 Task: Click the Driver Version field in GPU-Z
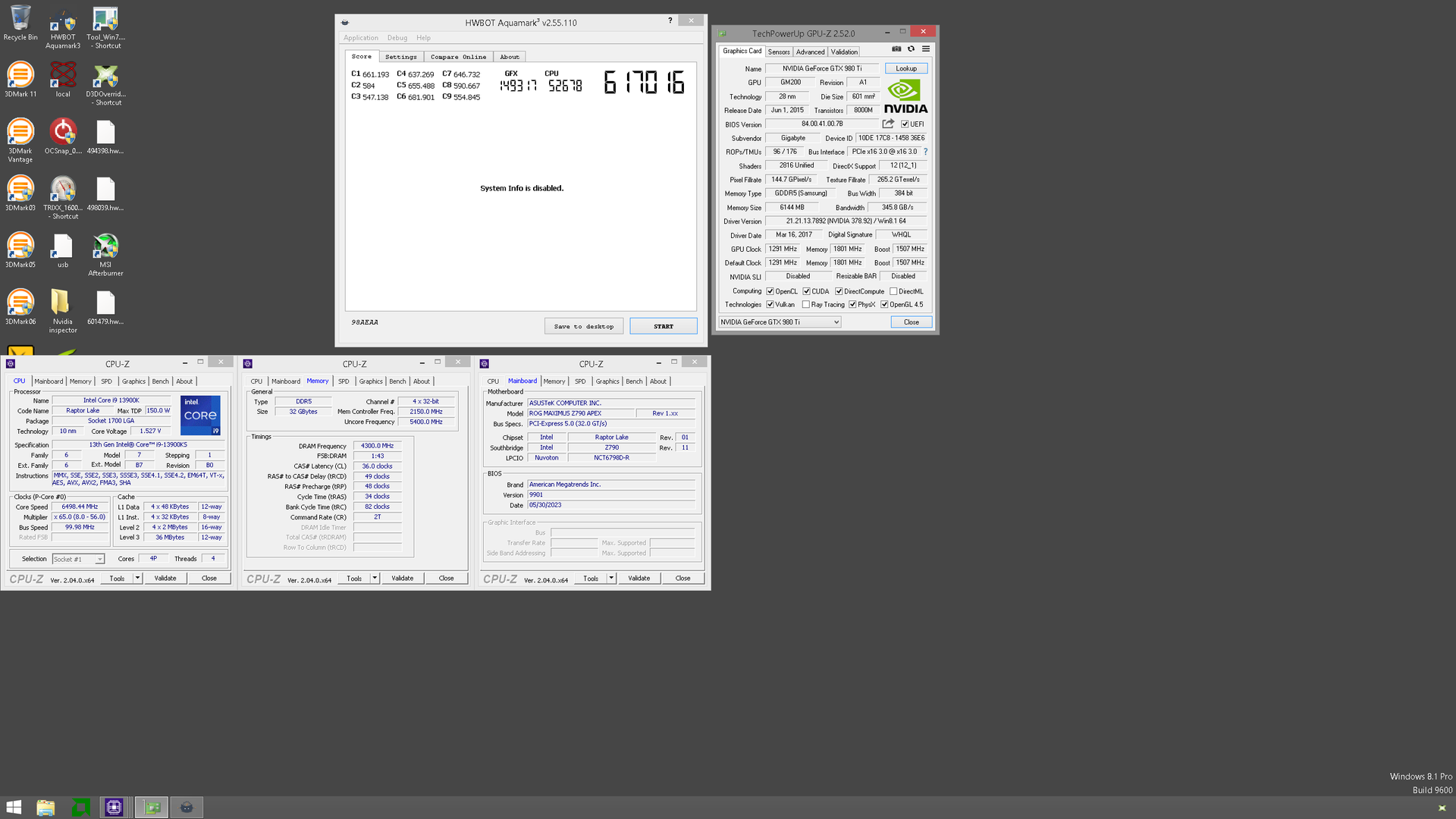(846, 221)
